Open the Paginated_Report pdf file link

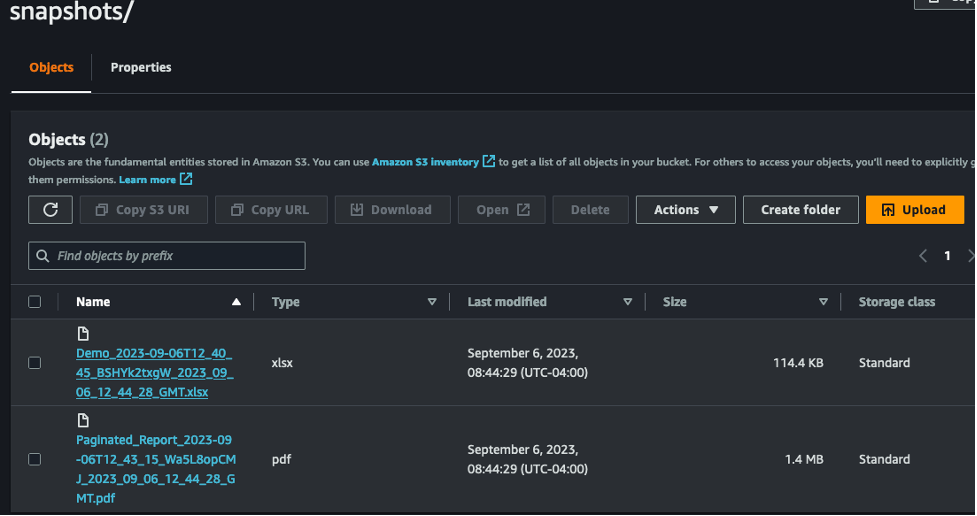156,469
